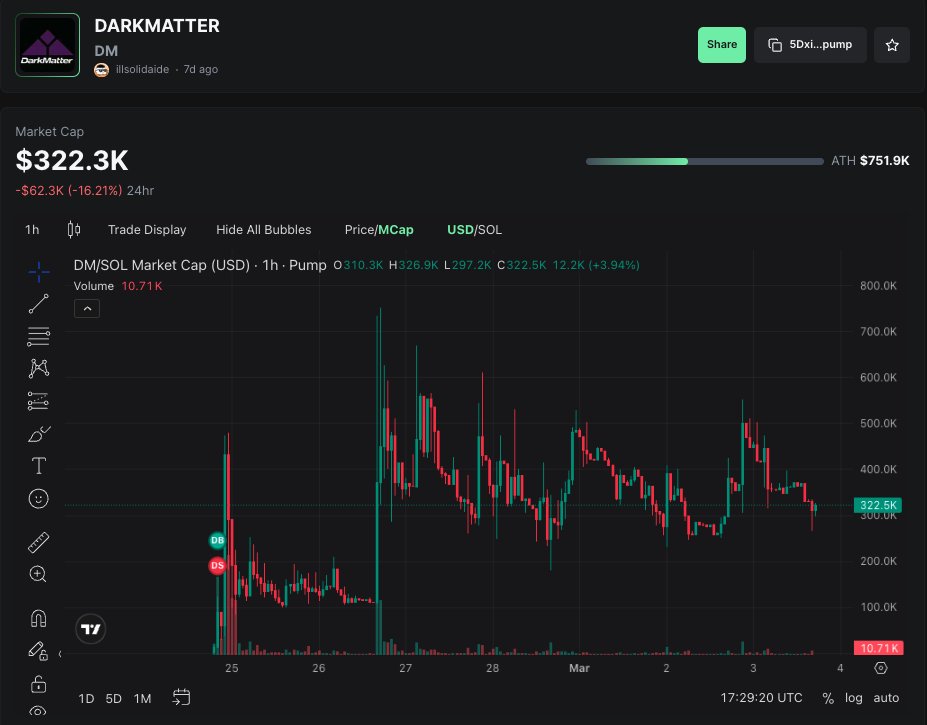The height and width of the screenshot is (725, 927).
Task: Switch chart to Price view
Action: (x=359, y=229)
